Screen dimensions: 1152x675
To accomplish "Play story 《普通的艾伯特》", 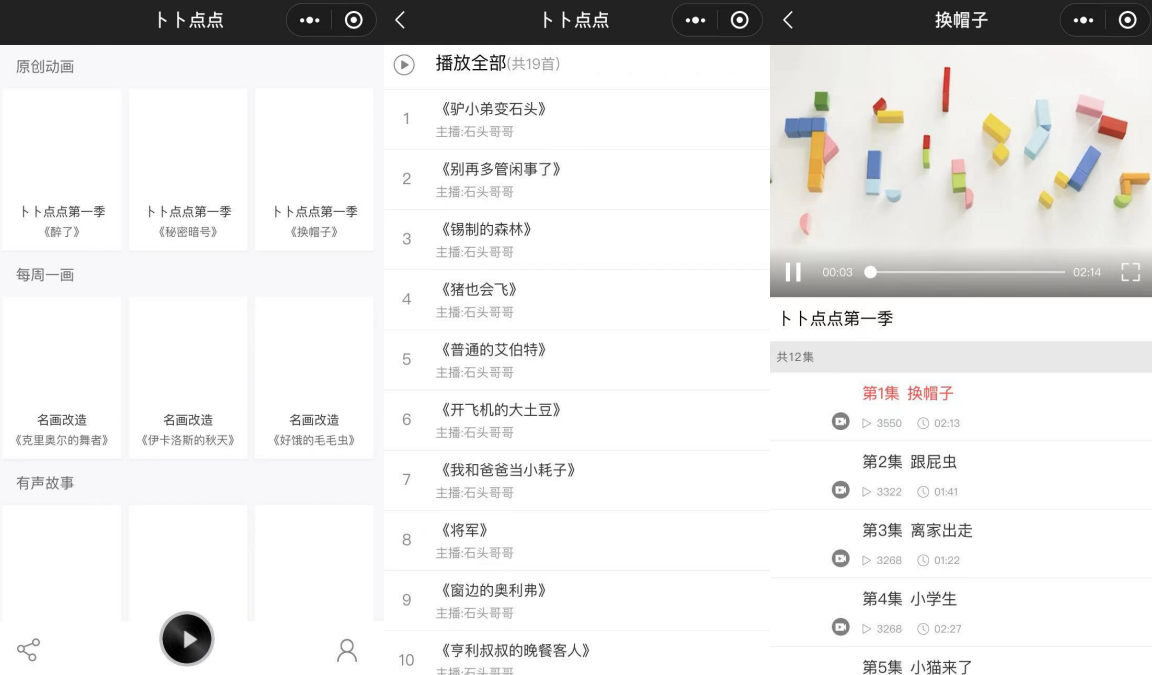I will tap(577, 361).
